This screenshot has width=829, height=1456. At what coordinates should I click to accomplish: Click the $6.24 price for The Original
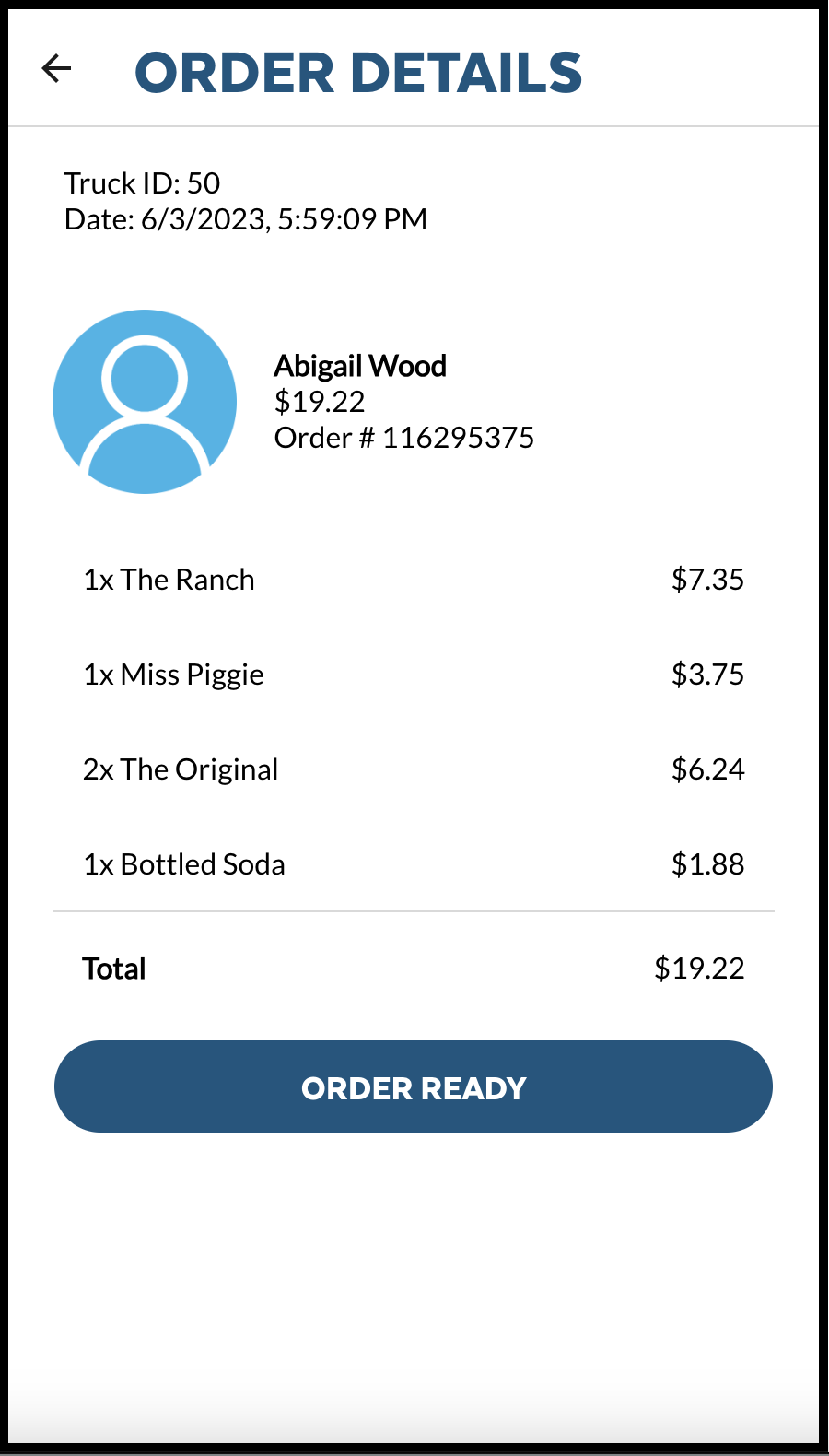pyautogui.click(x=709, y=769)
